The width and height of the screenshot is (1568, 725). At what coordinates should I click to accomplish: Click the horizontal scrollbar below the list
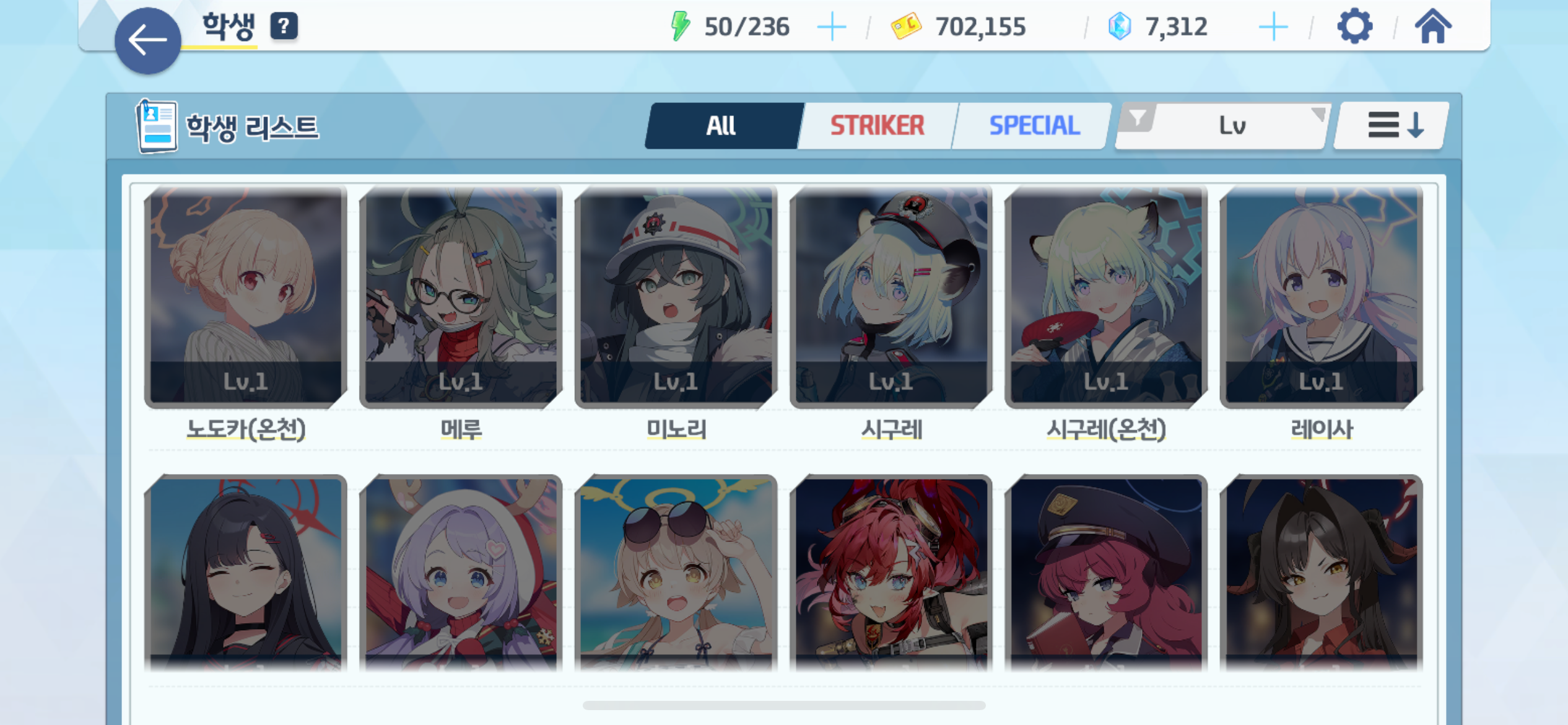point(784,705)
